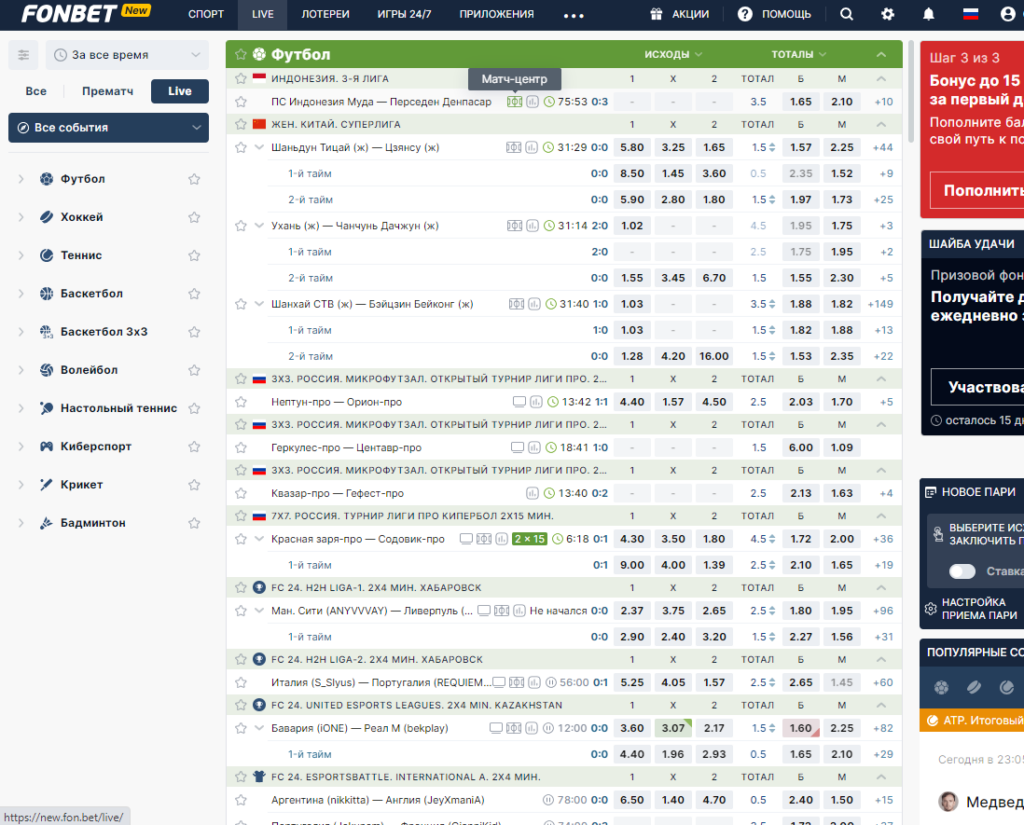Toggle the Ставка switch in Новое пари
Viewport: 1024px width, 825px height.
(962, 572)
